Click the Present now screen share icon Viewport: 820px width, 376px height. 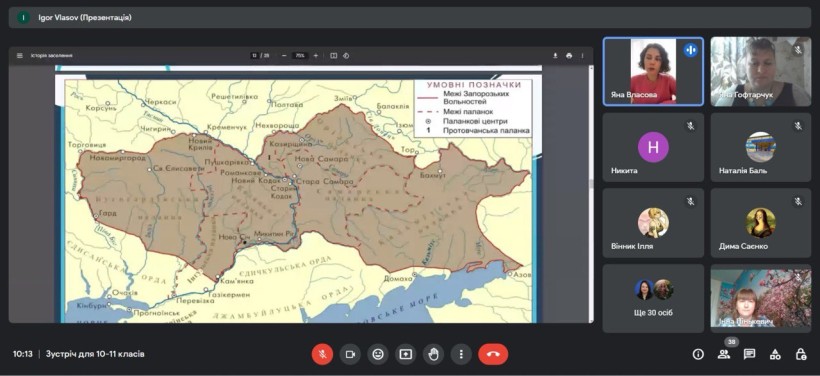pos(405,354)
